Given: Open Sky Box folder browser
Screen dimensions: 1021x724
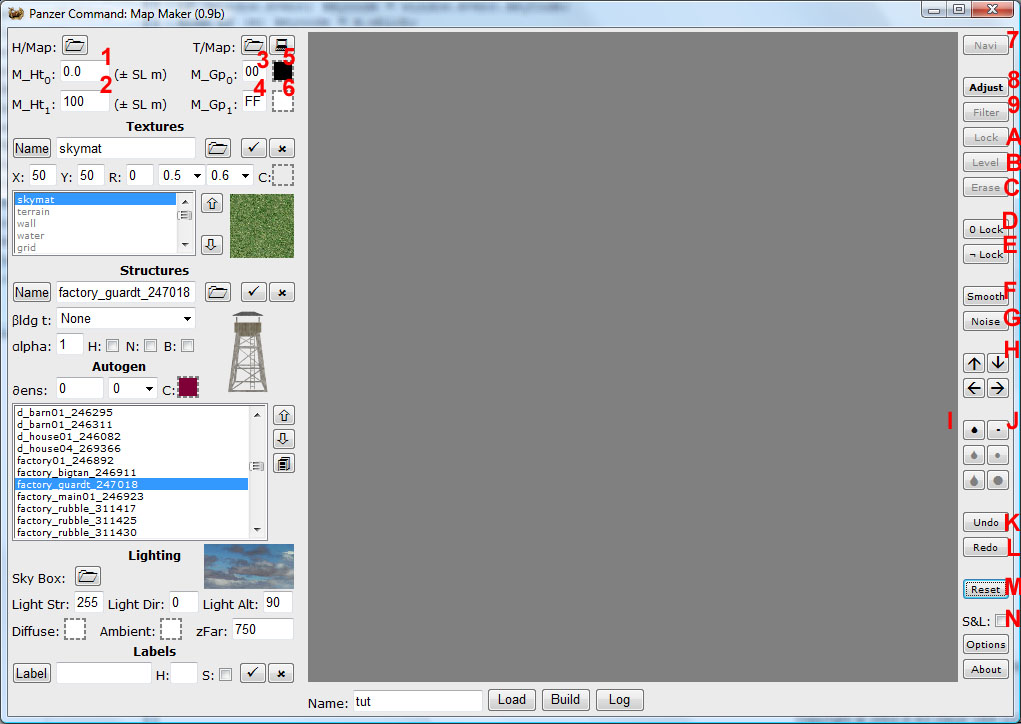Looking at the screenshot, I should (x=88, y=576).
